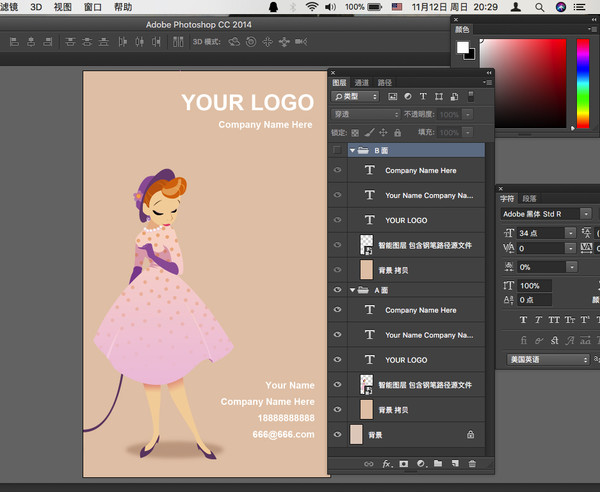
Task: Filter layers by smart objects icon
Action: click(455, 96)
